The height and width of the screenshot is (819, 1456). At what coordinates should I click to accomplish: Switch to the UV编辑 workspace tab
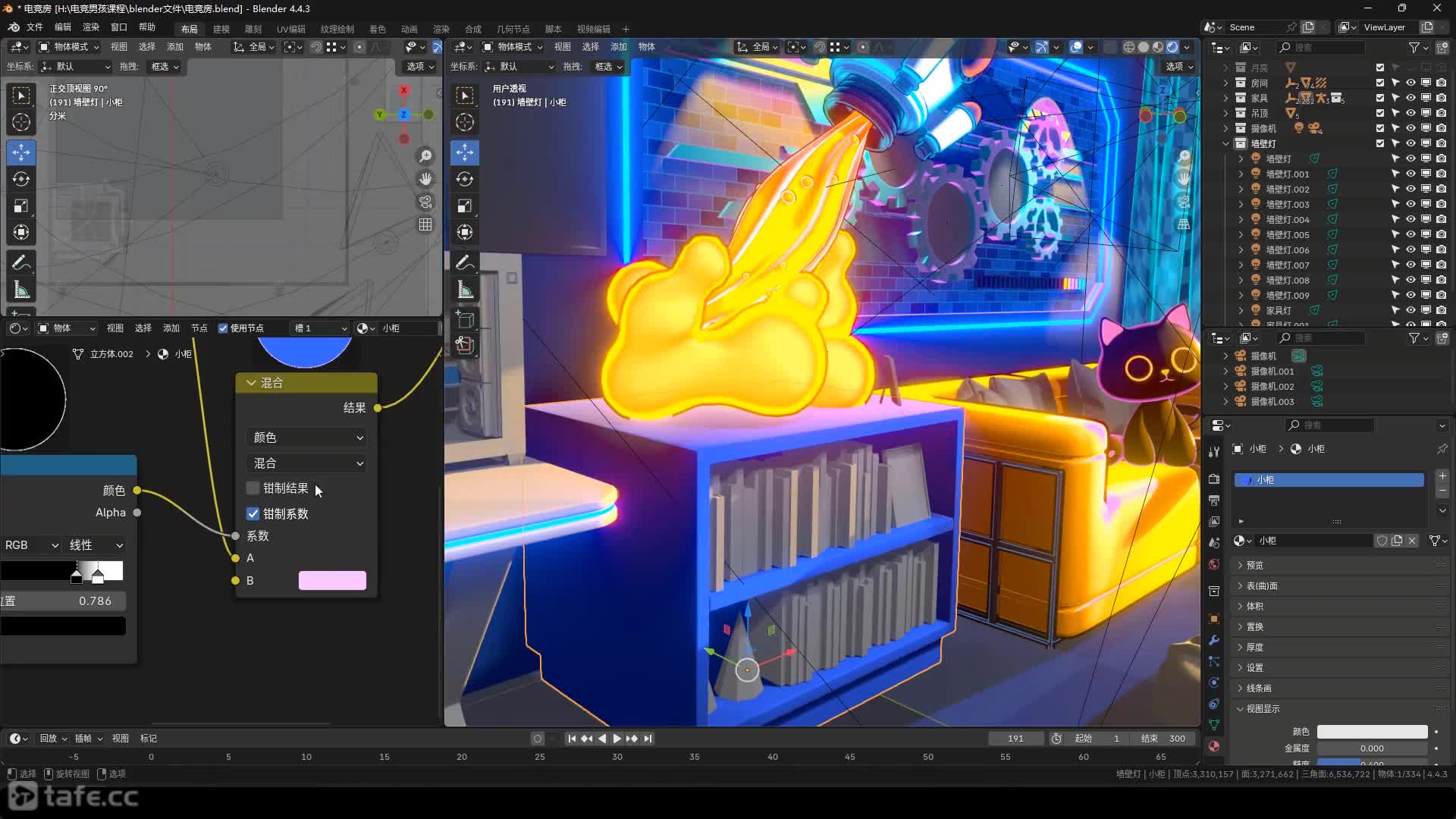(290, 29)
